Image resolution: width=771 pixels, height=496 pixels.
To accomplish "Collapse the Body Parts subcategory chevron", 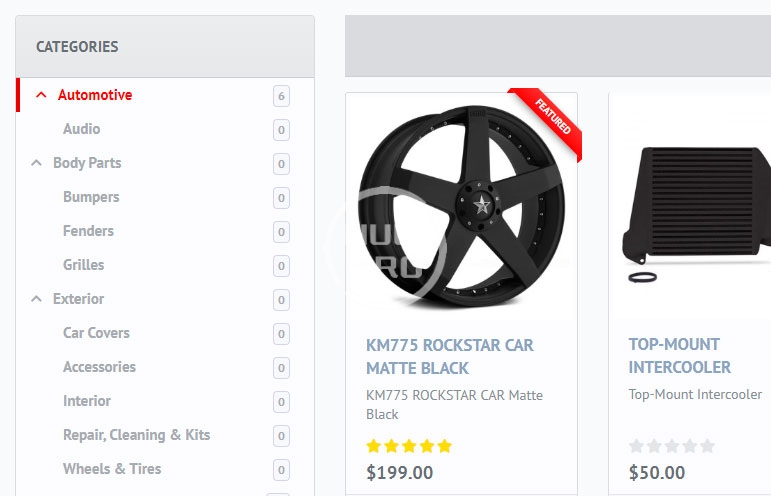I will click(37, 163).
